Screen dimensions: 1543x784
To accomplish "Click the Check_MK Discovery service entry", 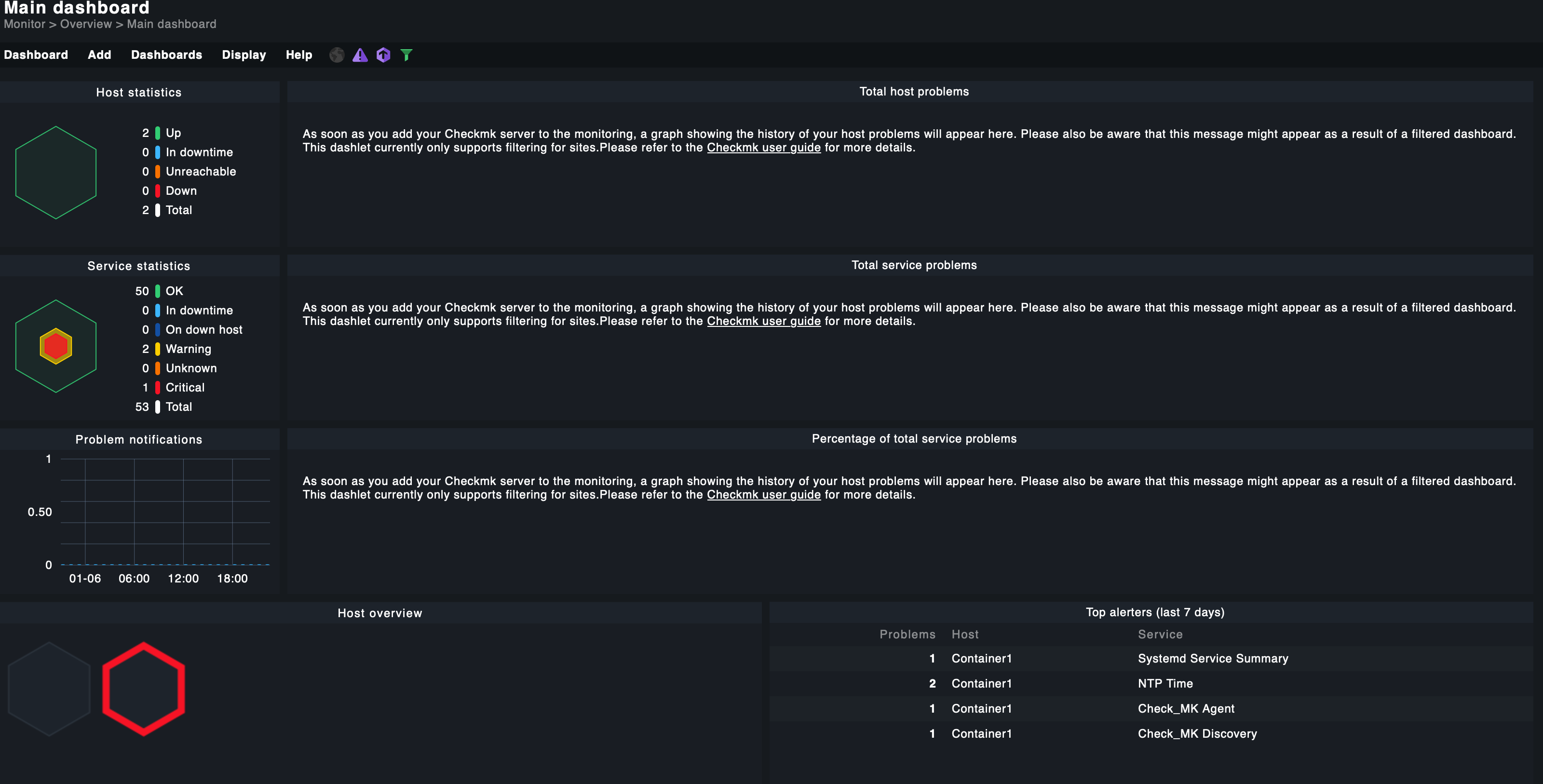I will 1197,734.
